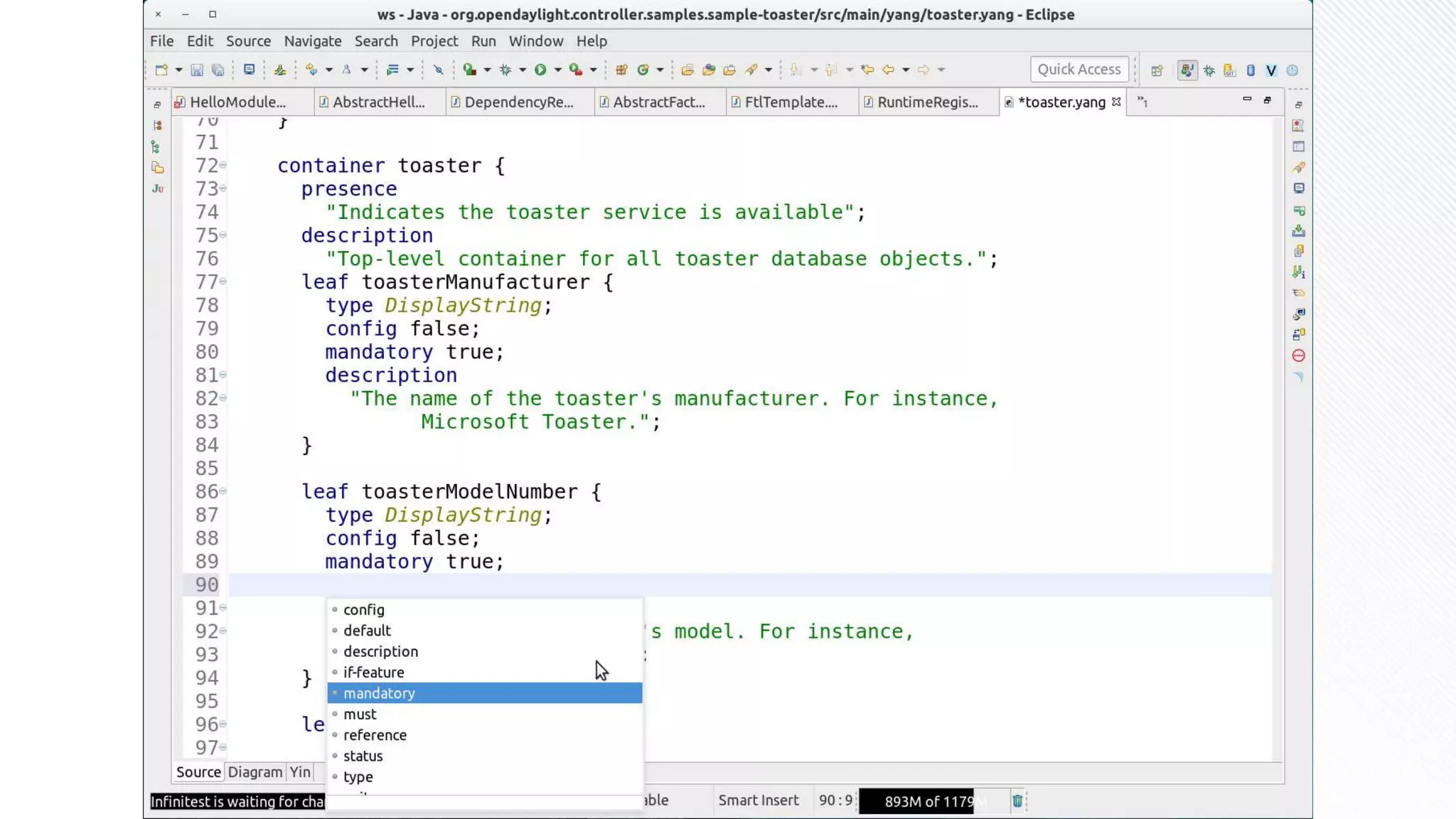This screenshot has height=819, width=1456.
Task: Click the green Run button icon
Action: tap(540, 70)
